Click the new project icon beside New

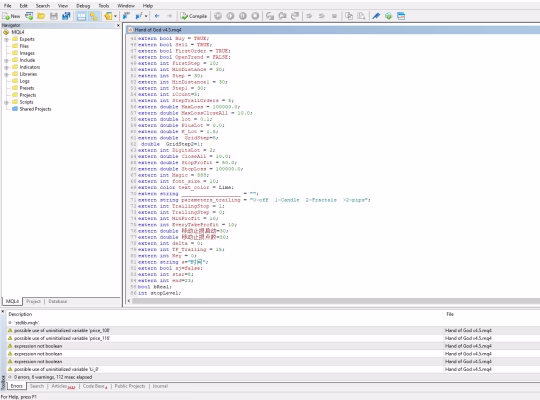[x=29, y=16]
